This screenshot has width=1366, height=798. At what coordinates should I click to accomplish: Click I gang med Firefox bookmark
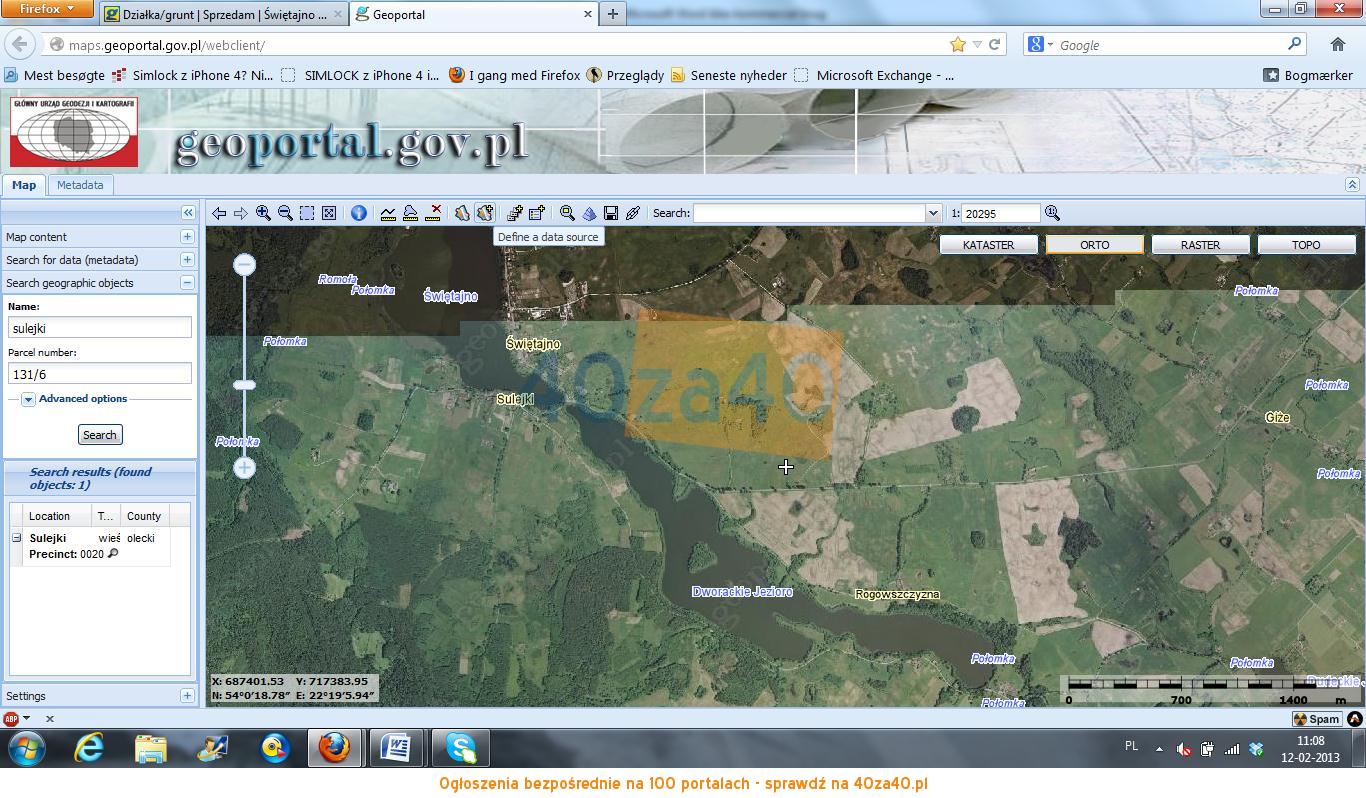[x=515, y=75]
